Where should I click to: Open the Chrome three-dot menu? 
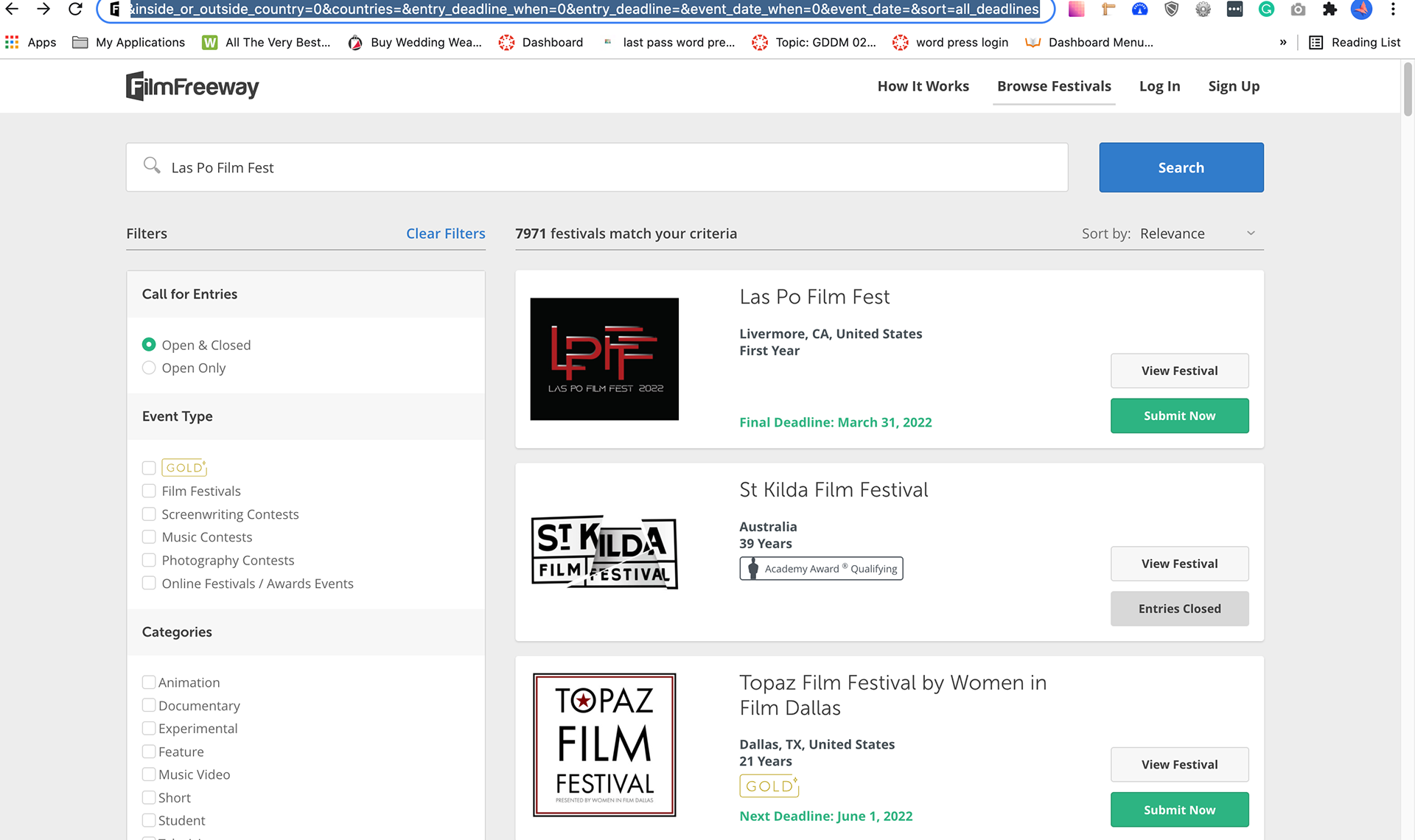(1393, 9)
